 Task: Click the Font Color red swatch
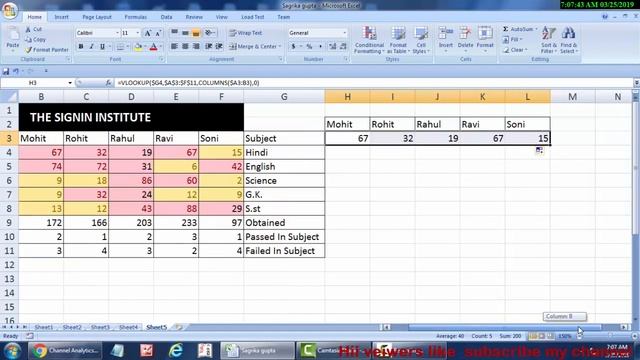coord(153,47)
